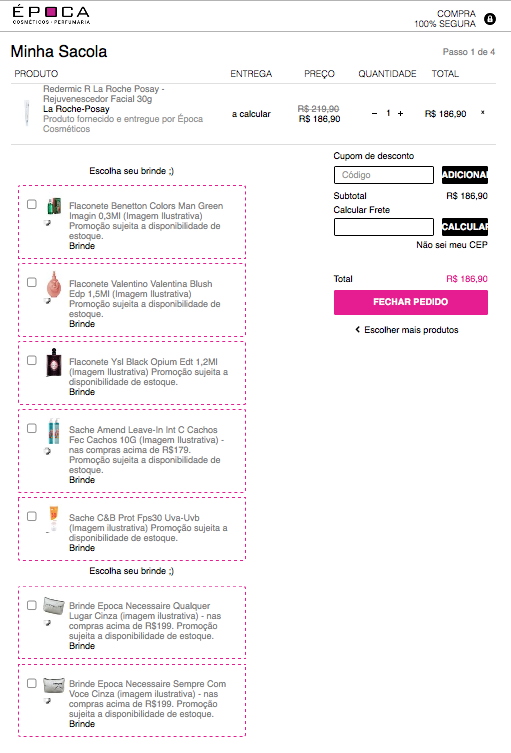Click the pink FECHAR PEDIDO button

pyautogui.click(x=411, y=302)
